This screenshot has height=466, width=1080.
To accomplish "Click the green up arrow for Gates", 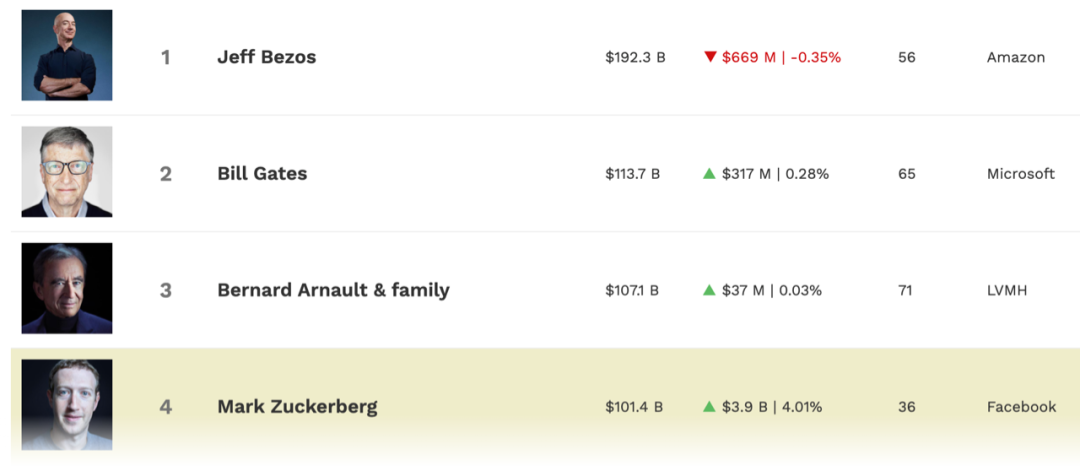I will [709, 174].
